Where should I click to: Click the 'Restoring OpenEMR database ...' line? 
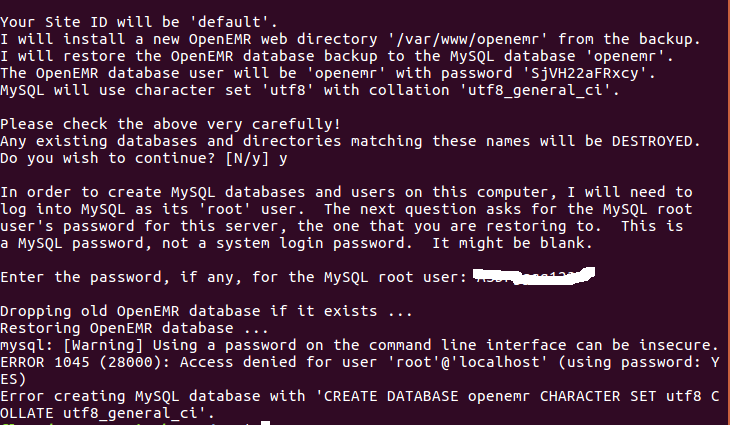click(134, 328)
